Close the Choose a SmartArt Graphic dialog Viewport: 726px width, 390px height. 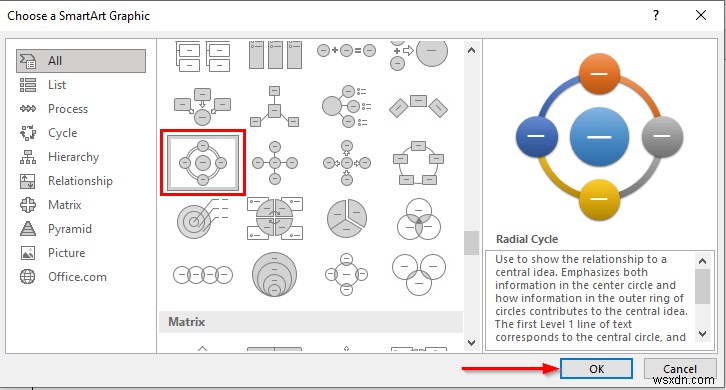point(701,15)
